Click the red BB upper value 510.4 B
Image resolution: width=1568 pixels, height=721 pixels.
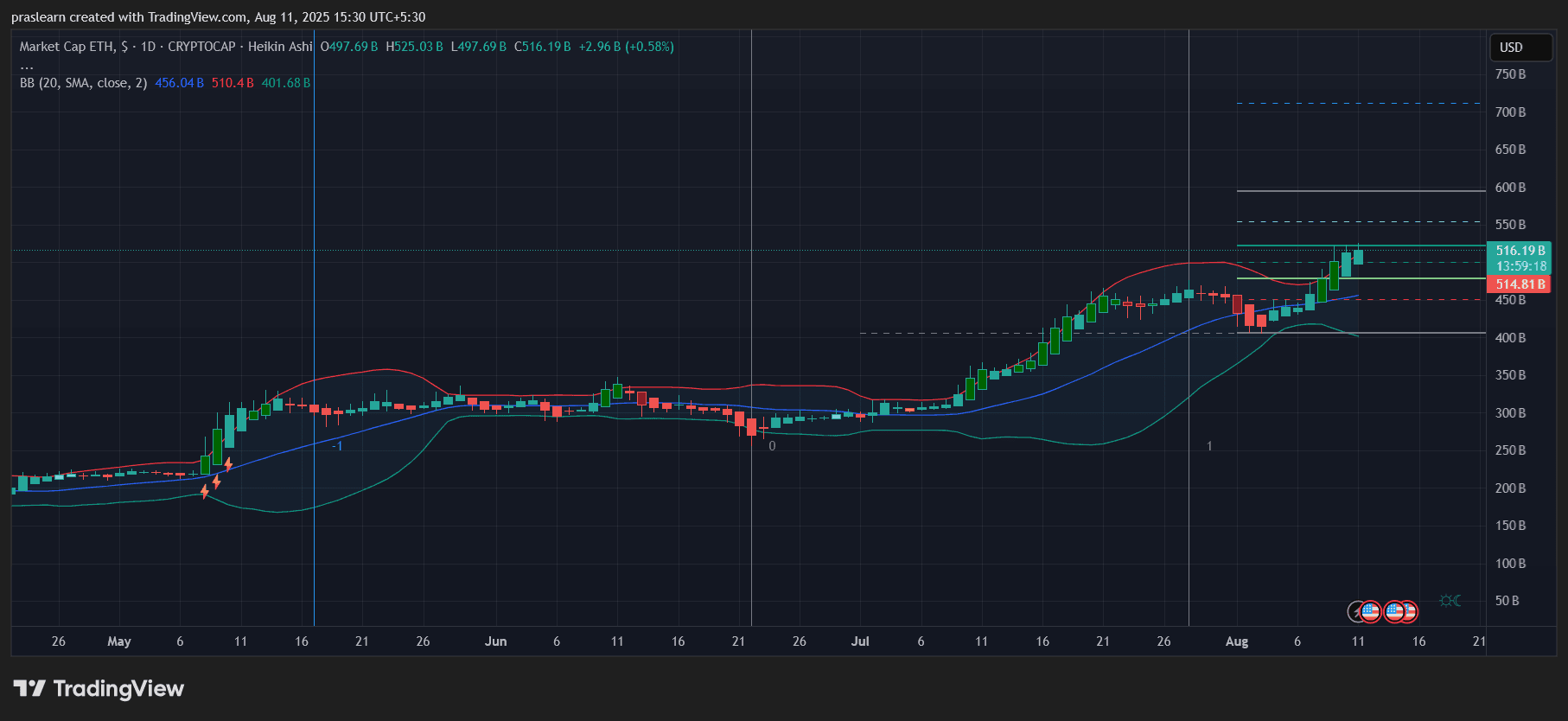[x=233, y=83]
